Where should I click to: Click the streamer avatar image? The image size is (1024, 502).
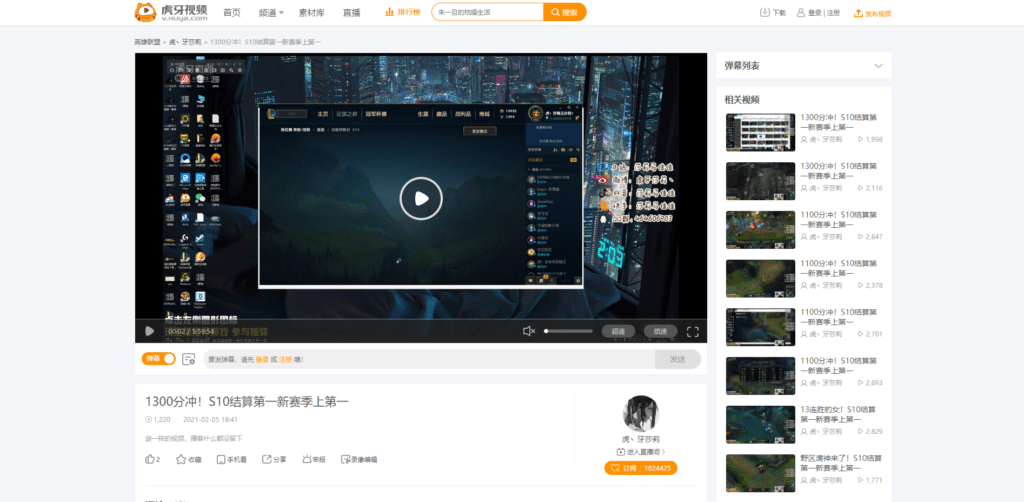(x=641, y=413)
